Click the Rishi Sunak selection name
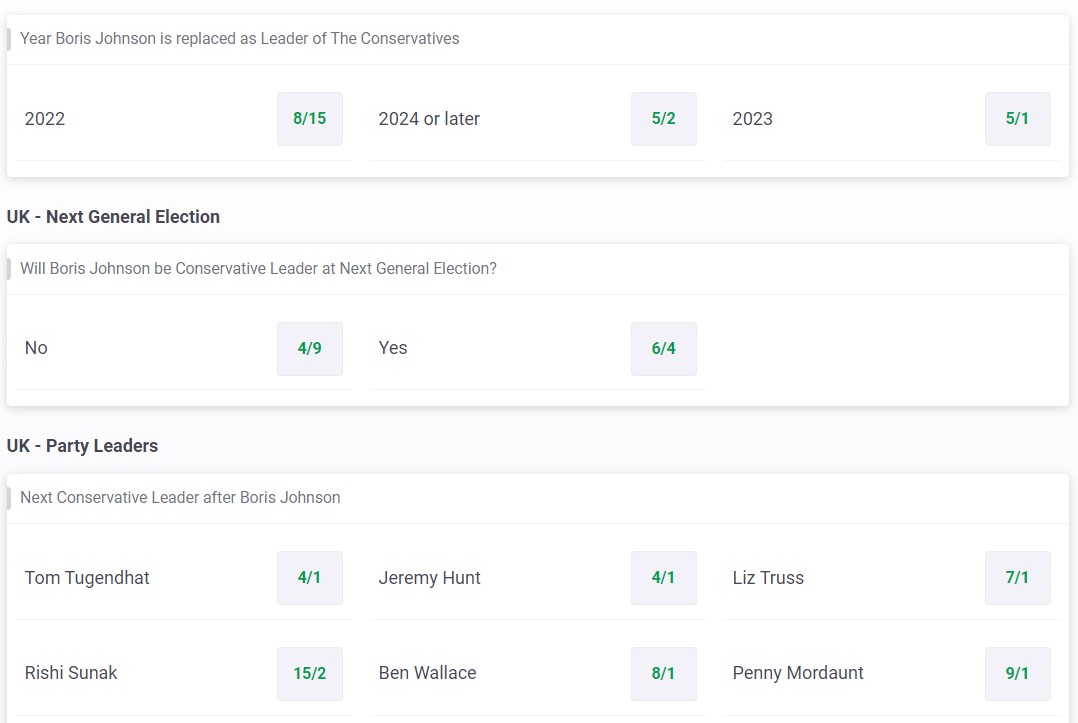The image size is (1078, 723). coord(71,673)
